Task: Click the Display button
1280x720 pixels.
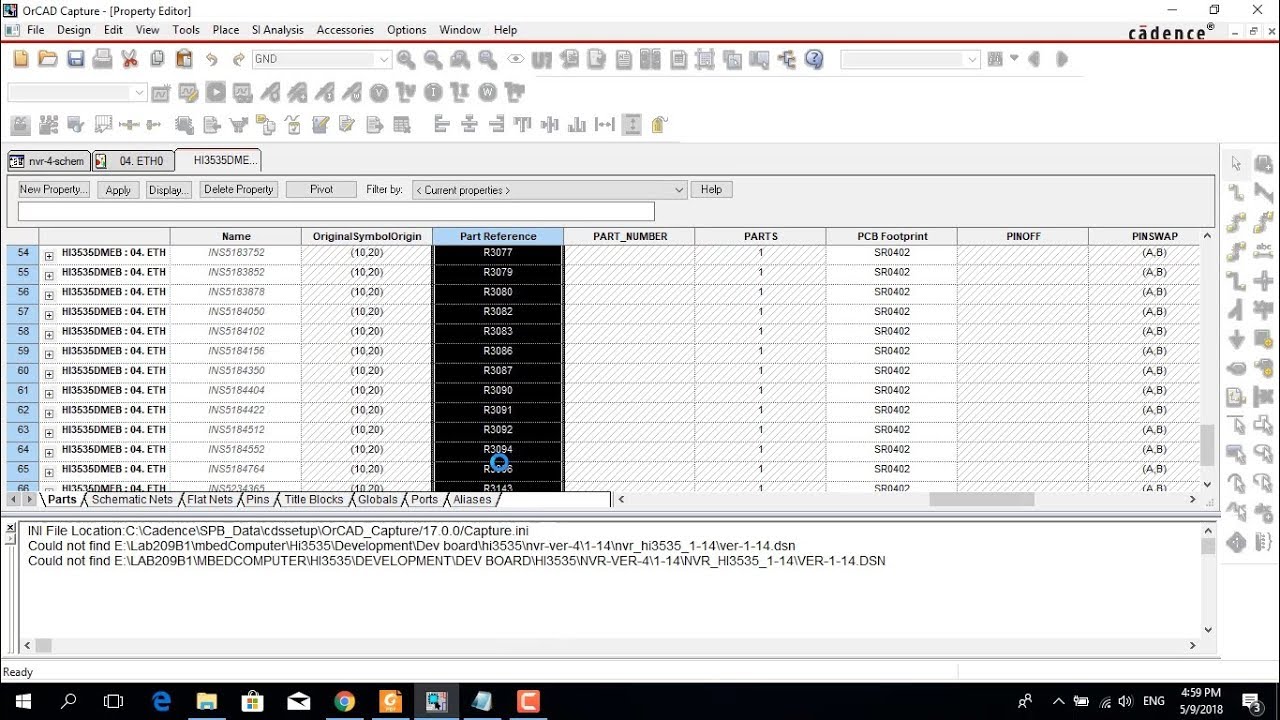Action: point(169,190)
